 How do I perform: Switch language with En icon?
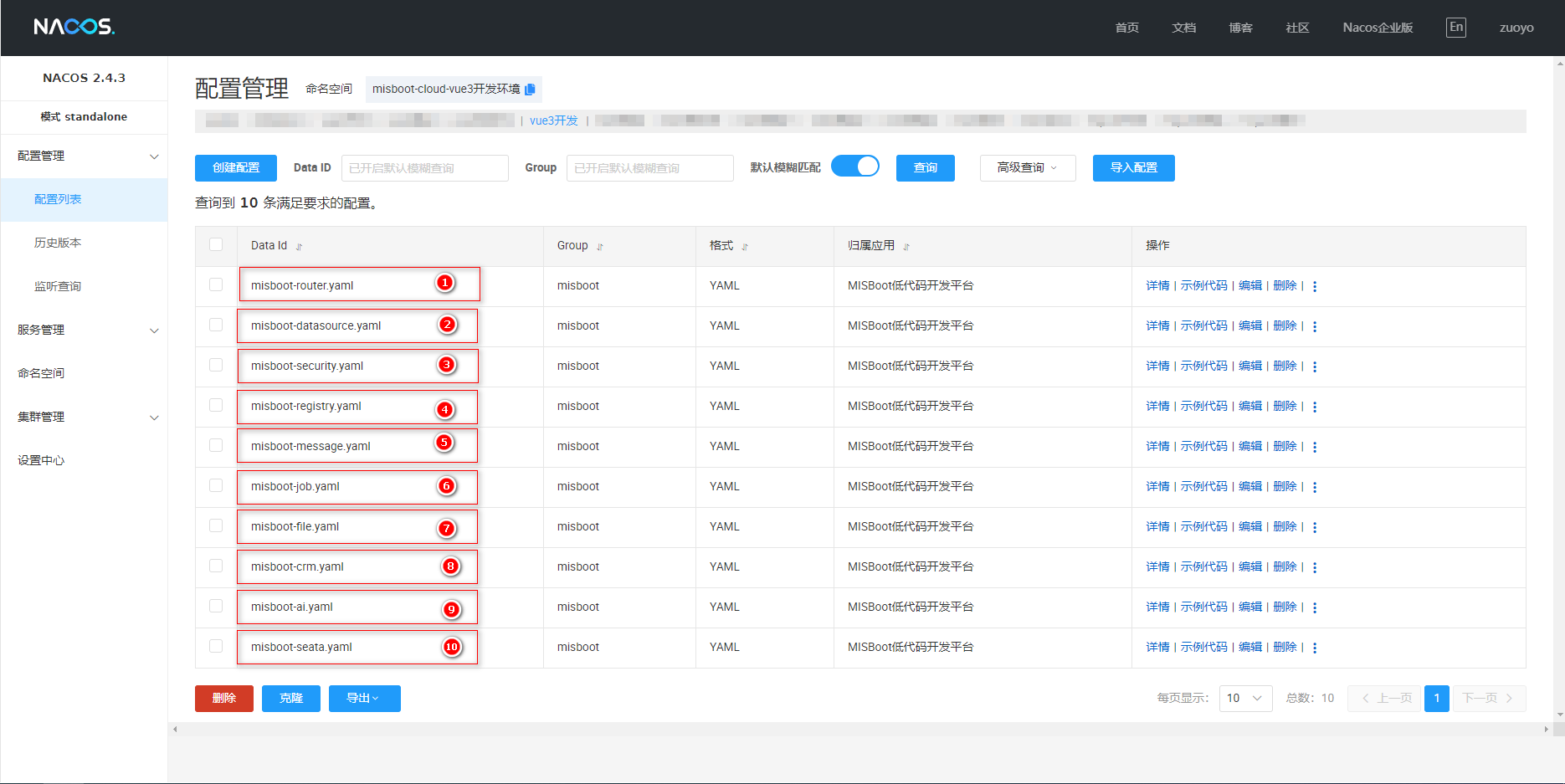click(1456, 27)
